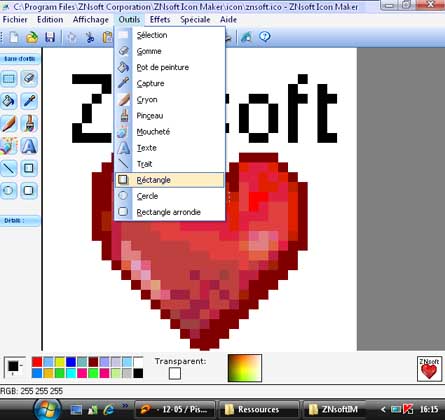The image size is (445, 420).
Task: Choose Cryon from the Outils menu
Action: 170,99
